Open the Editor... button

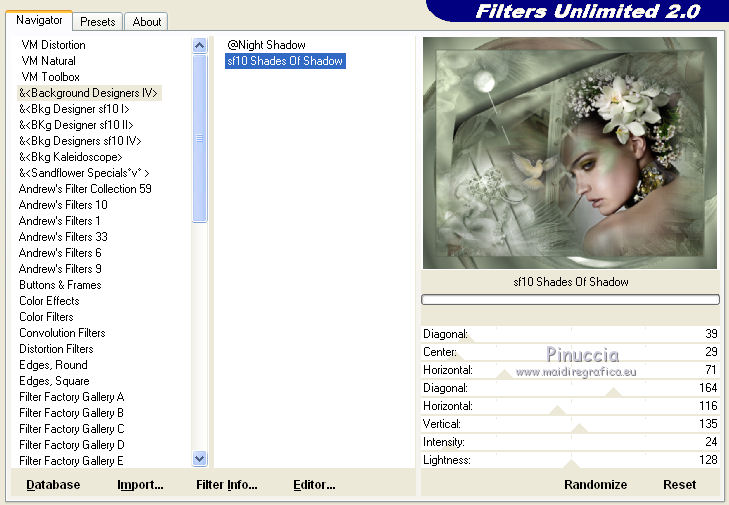(x=314, y=485)
